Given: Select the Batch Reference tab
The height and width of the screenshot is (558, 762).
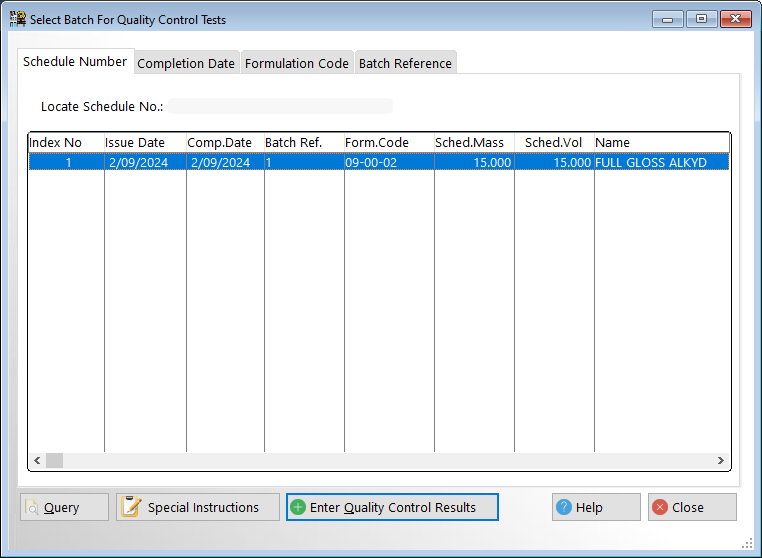Looking at the screenshot, I should (x=405, y=63).
